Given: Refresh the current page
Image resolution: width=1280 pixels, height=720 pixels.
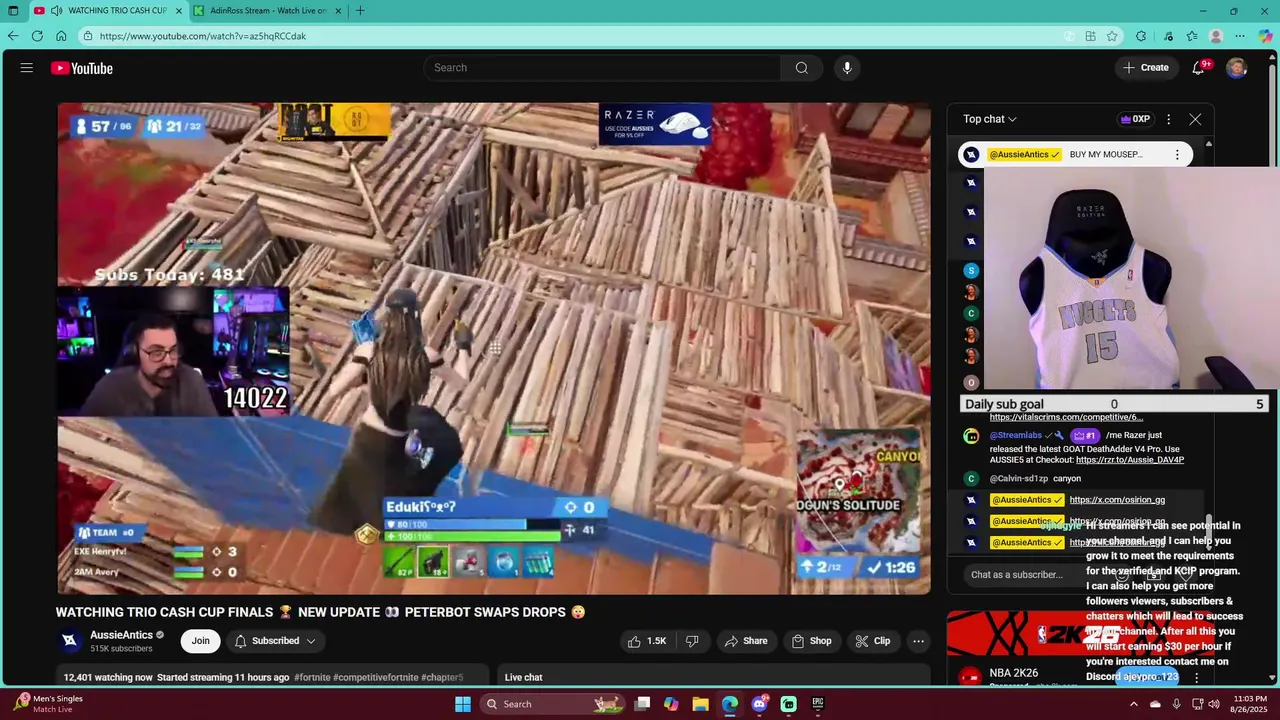Looking at the screenshot, I should click(x=37, y=36).
